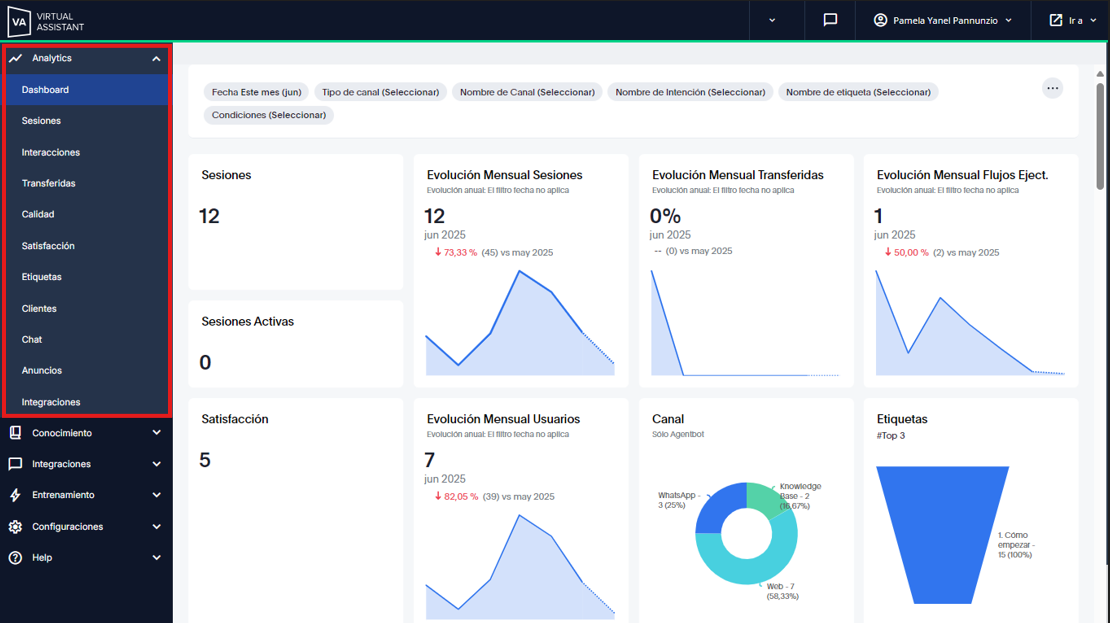Viewport: 1110px width, 623px height.
Task: Click the Evolución Mensual Usuarios area chart
Action: [x=520, y=566]
